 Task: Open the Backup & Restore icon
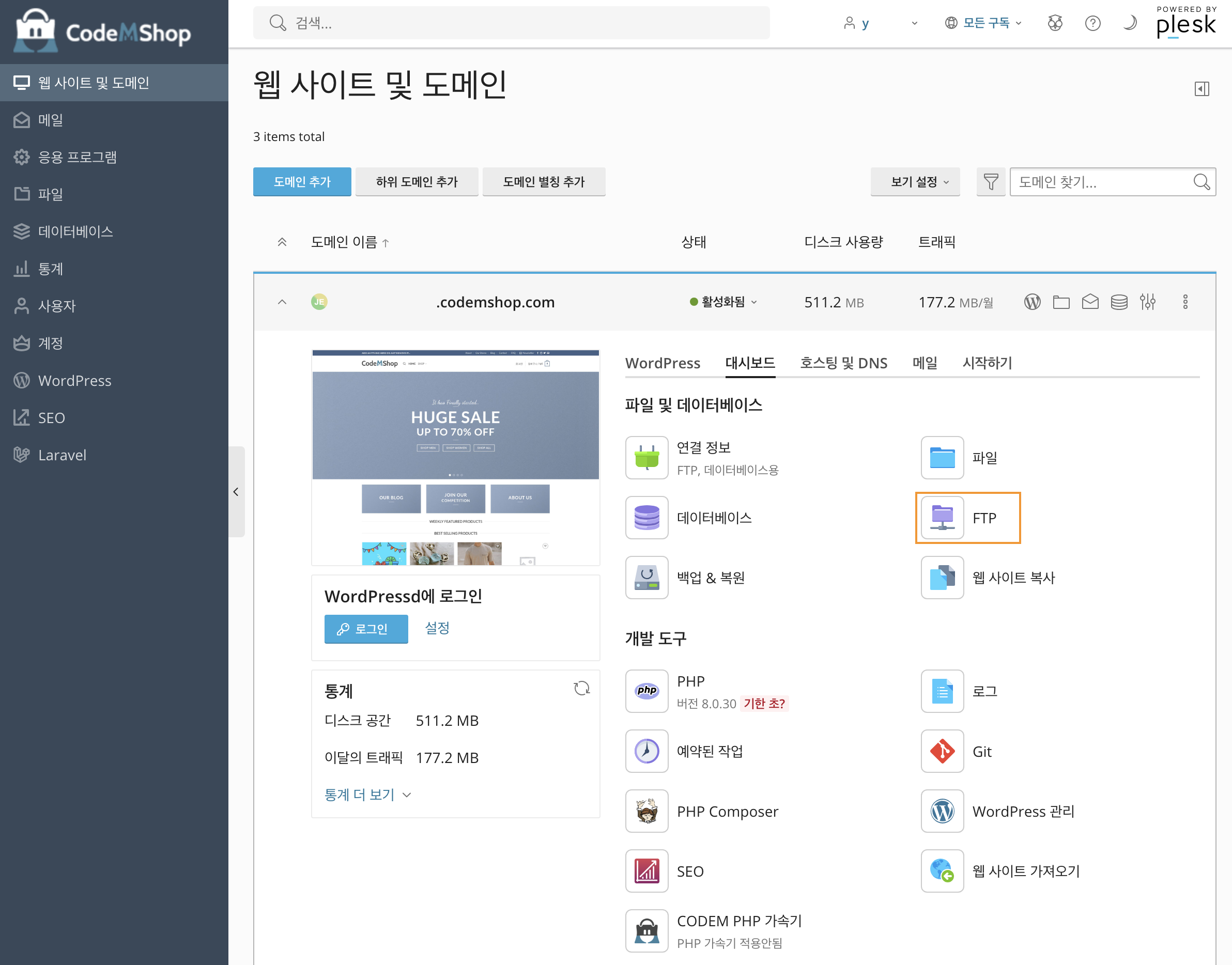(646, 578)
